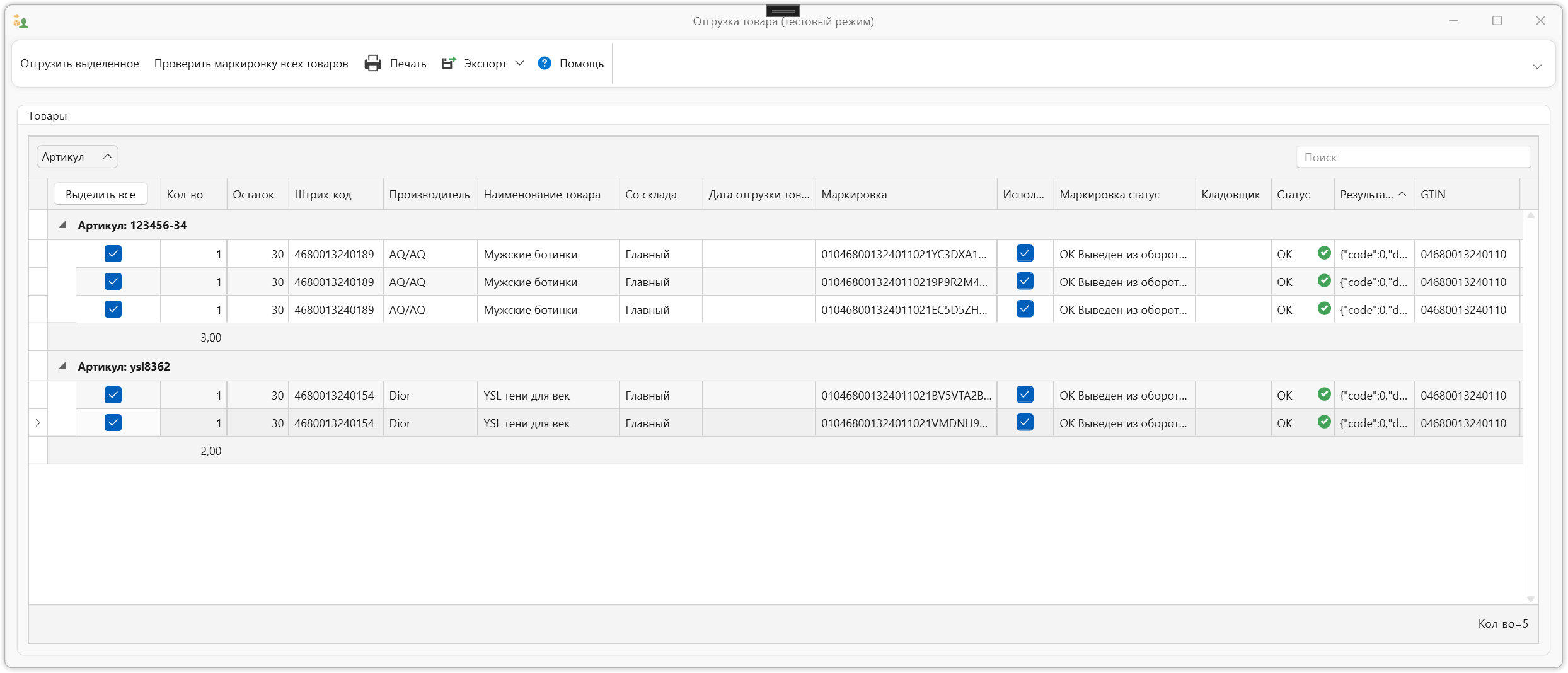Open the Экспорт dropdown arrow
The width and height of the screenshot is (1568, 673).
(519, 64)
